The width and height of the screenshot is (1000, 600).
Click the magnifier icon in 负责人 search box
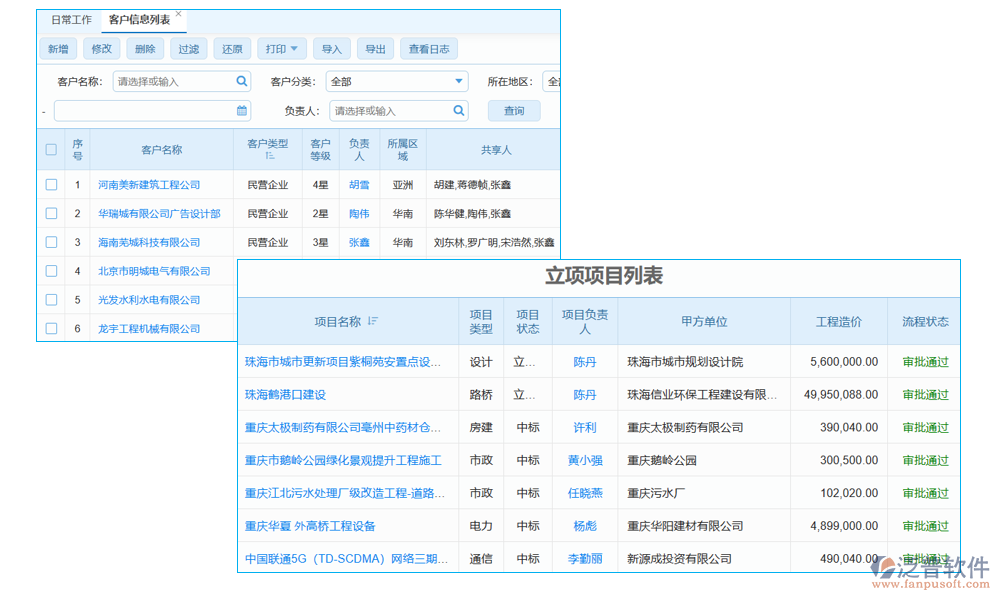tap(459, 111)
